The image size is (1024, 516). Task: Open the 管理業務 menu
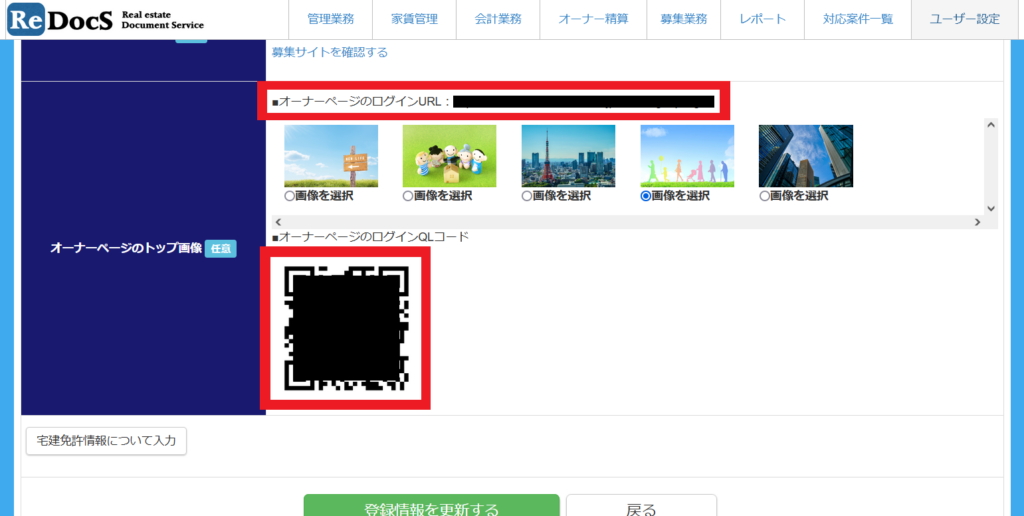pos(330,20)
